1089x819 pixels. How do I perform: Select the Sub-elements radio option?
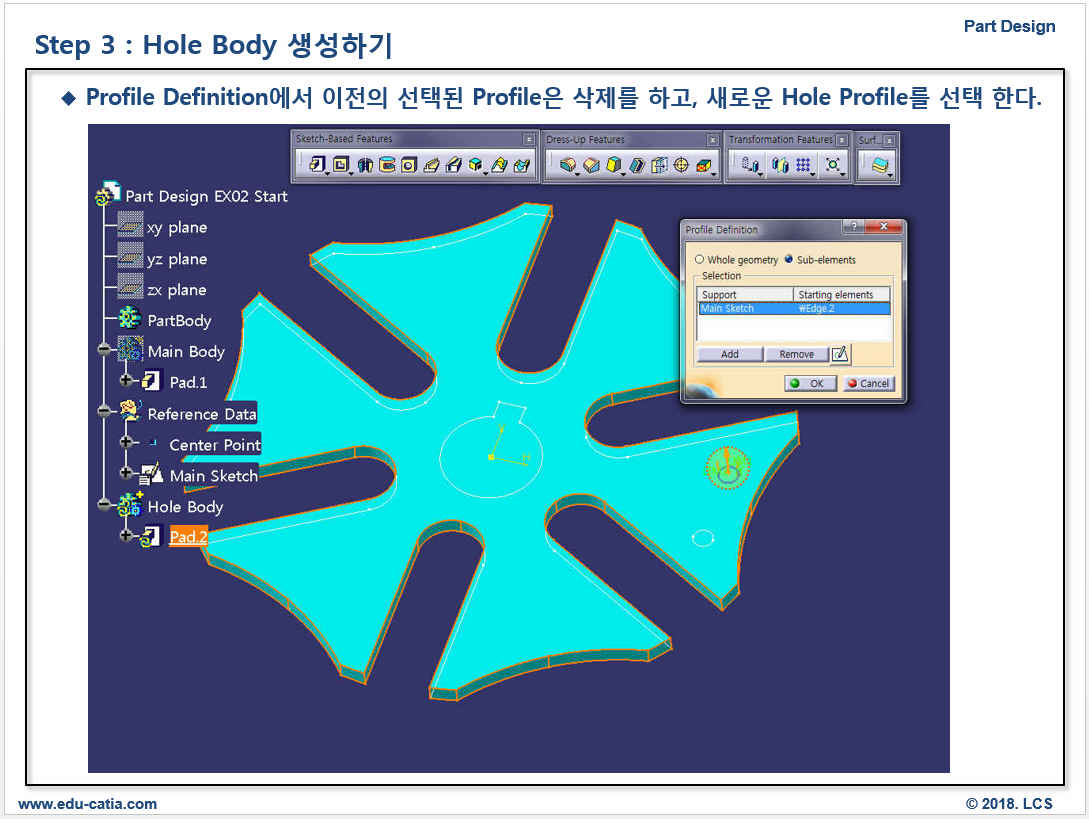(x=789, y=260)
